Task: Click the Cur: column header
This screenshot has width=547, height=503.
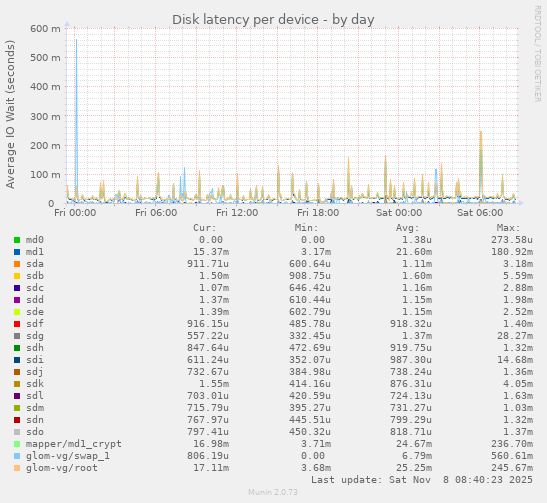Action: 205,228
